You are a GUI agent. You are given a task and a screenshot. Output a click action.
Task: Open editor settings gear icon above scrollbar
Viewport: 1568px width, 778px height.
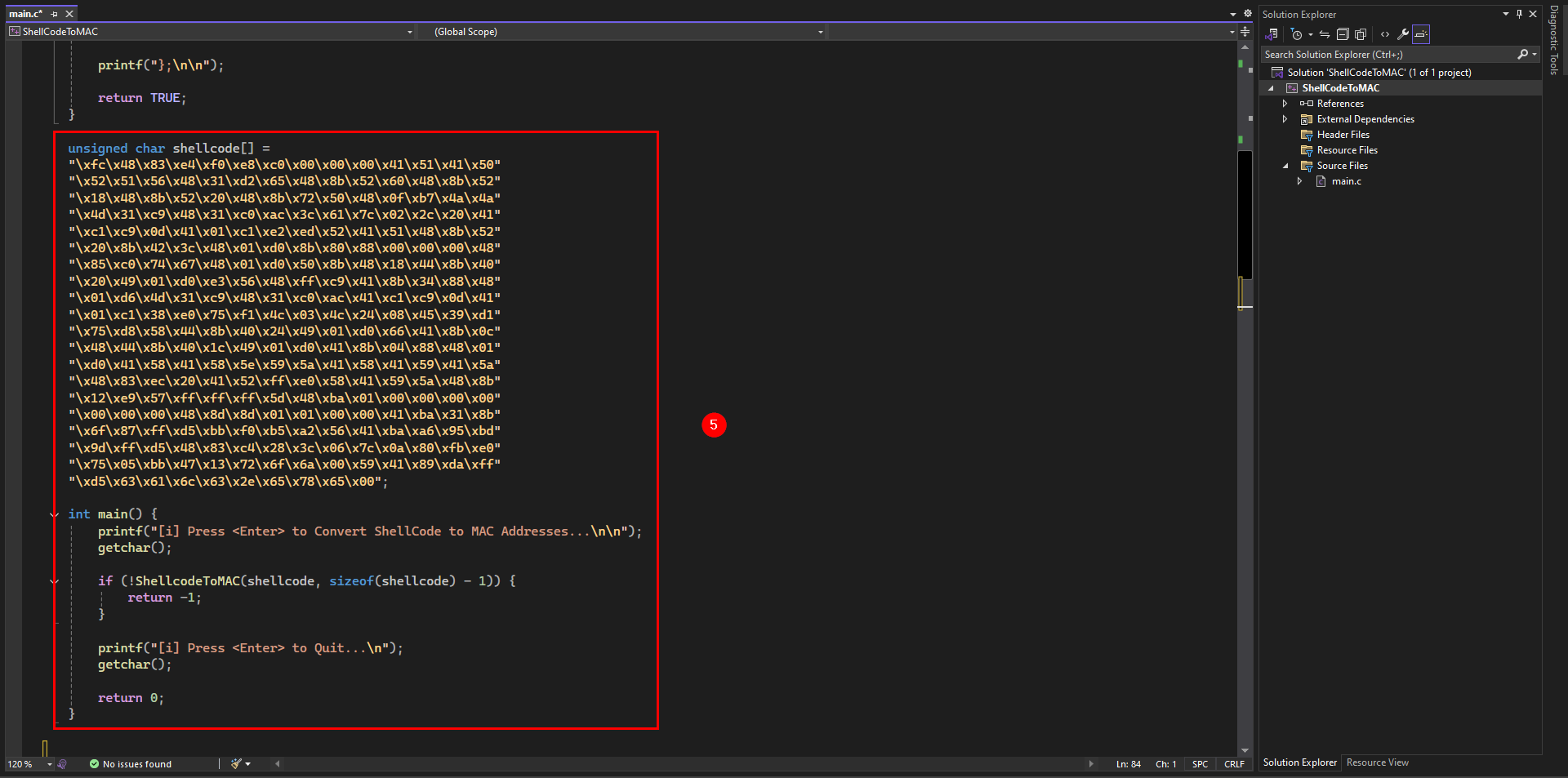click(x=1247, y=14)
